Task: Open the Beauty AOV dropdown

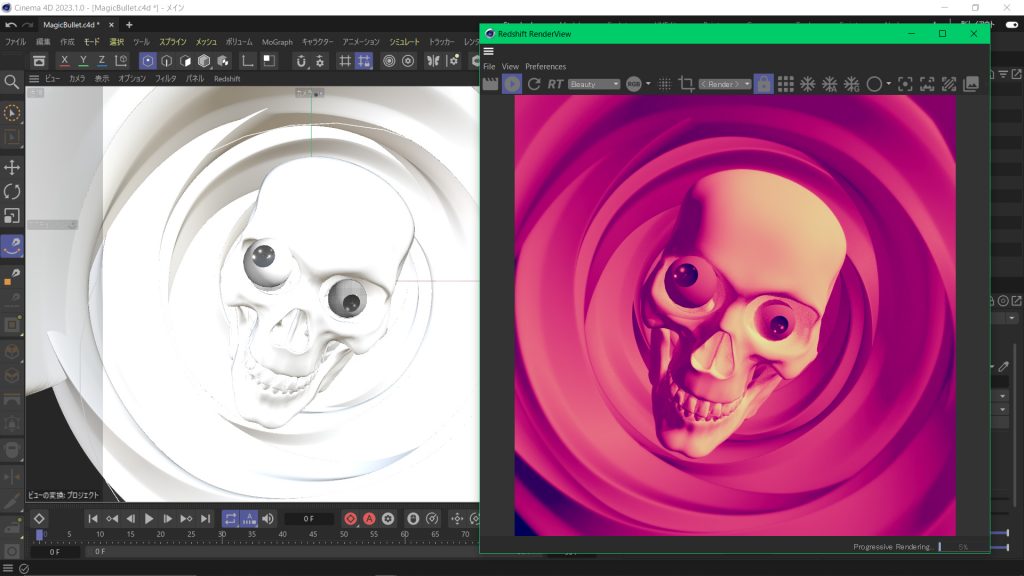Action: pyautogui.click(x=594, y=84)
